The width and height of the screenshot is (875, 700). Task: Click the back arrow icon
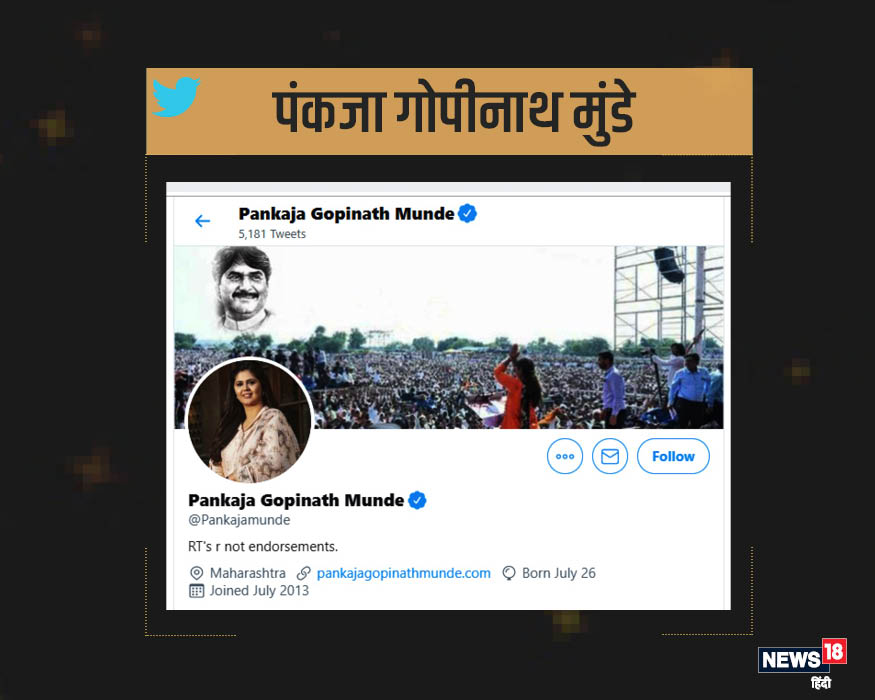click(x=202, y=221)
